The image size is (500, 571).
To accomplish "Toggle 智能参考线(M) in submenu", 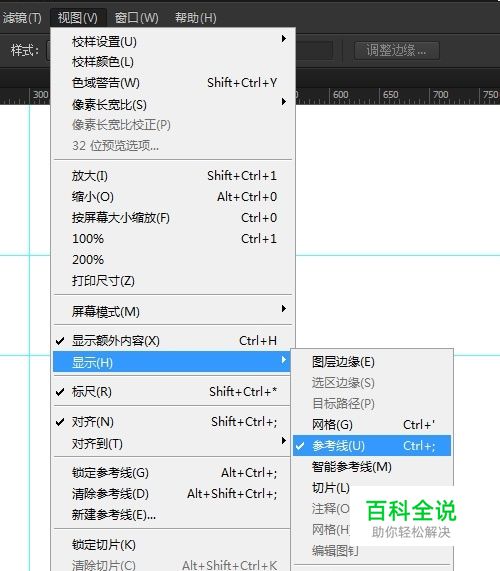I will pyautogui.click(x=372, y=466).
